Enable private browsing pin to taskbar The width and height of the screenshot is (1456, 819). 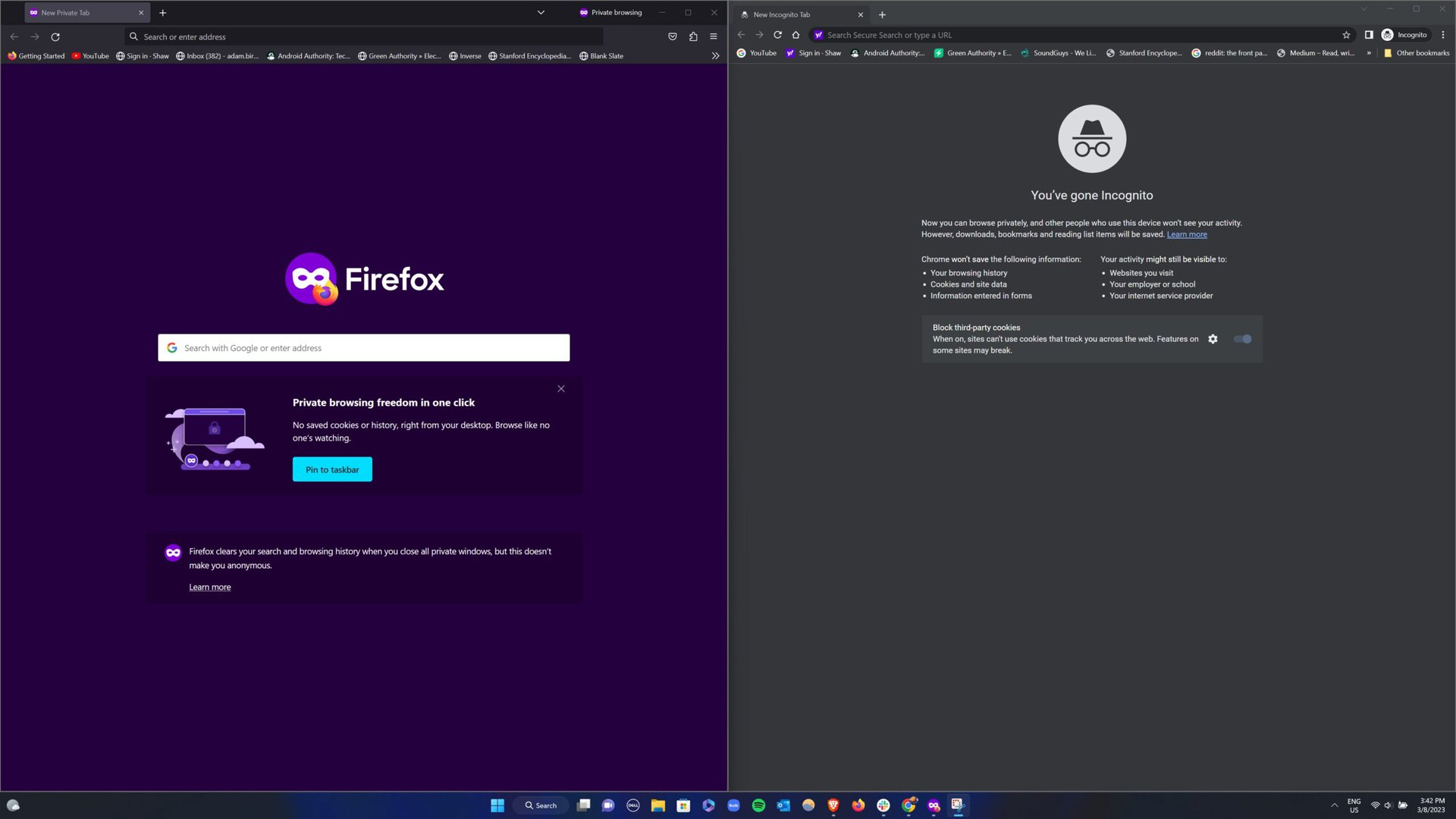(332, 469)
